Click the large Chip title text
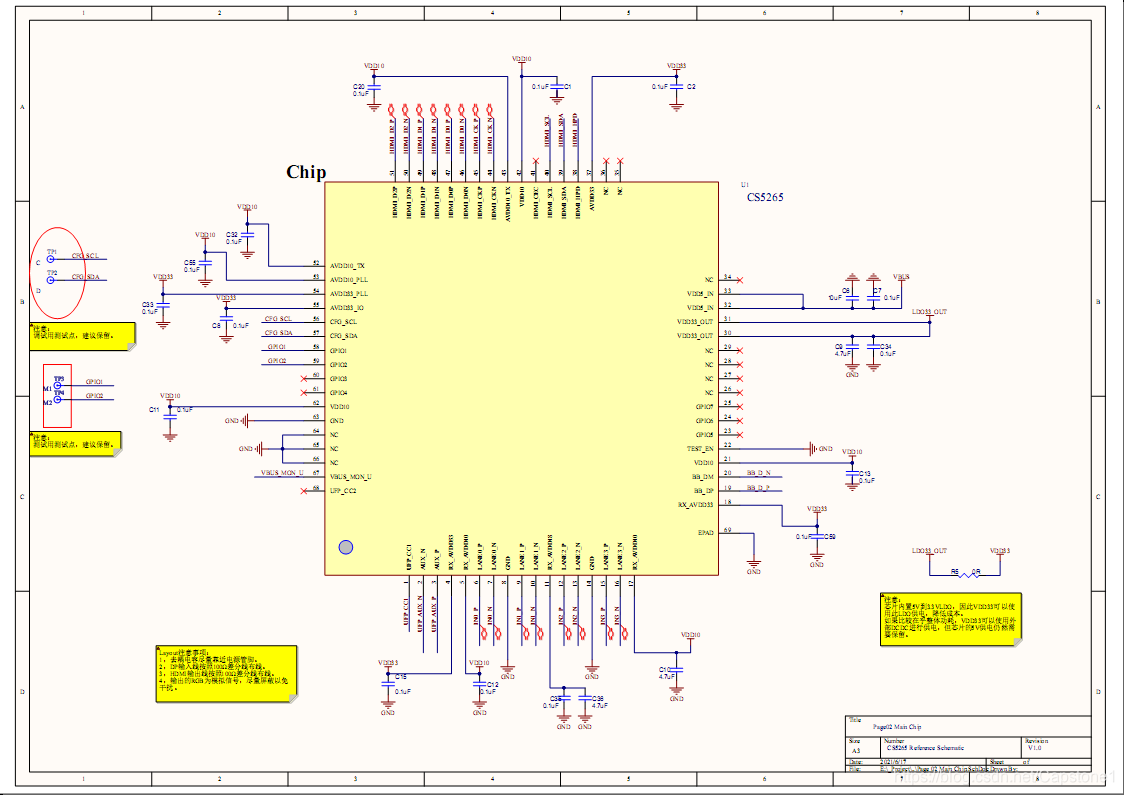The height and width of the screenshot is (795, 1124). (x=306, y=172)
